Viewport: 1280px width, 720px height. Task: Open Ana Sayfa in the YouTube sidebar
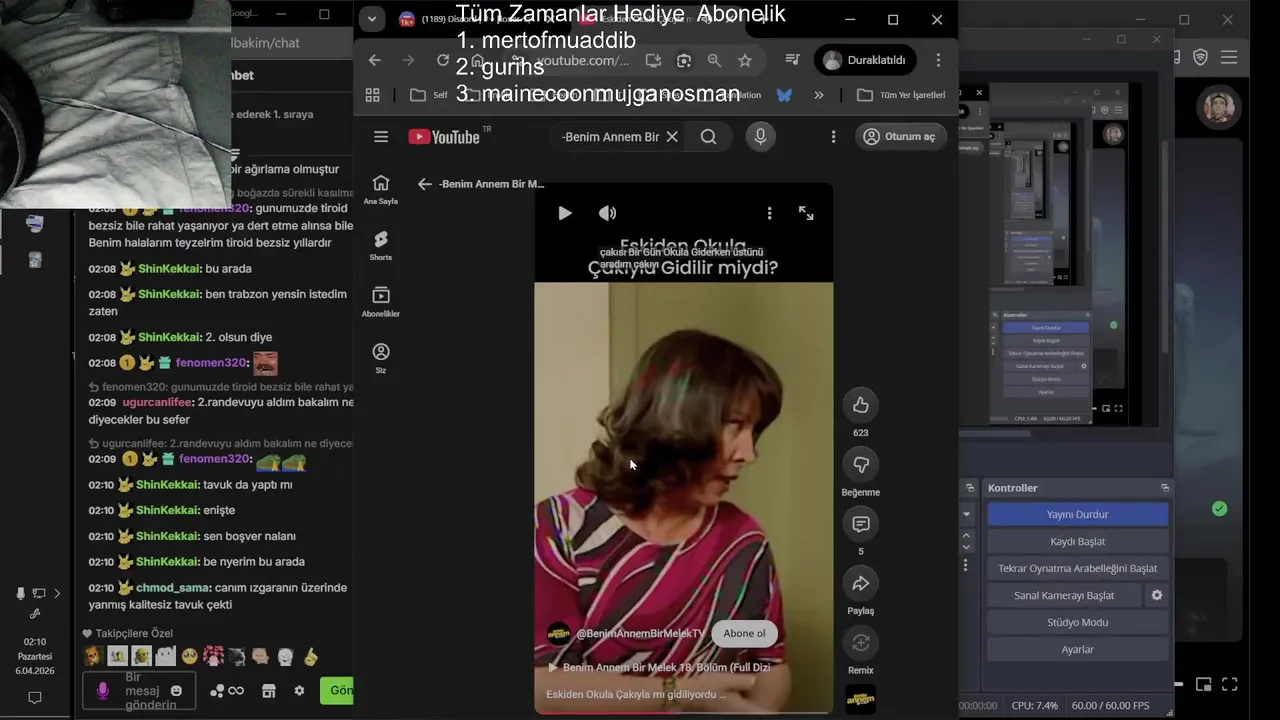[381, 189]
